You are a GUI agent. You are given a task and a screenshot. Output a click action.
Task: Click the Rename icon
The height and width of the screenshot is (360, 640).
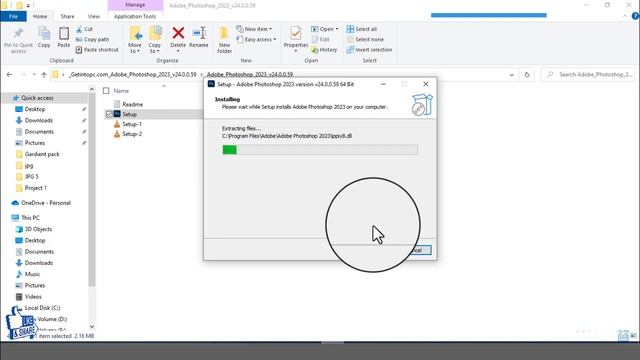(199, 33)
